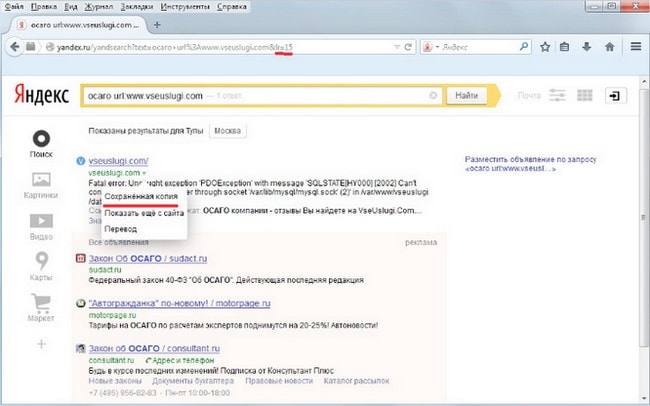Change region with the Москва button
This screenshot has width=650, height=406.
click(227, 131)
